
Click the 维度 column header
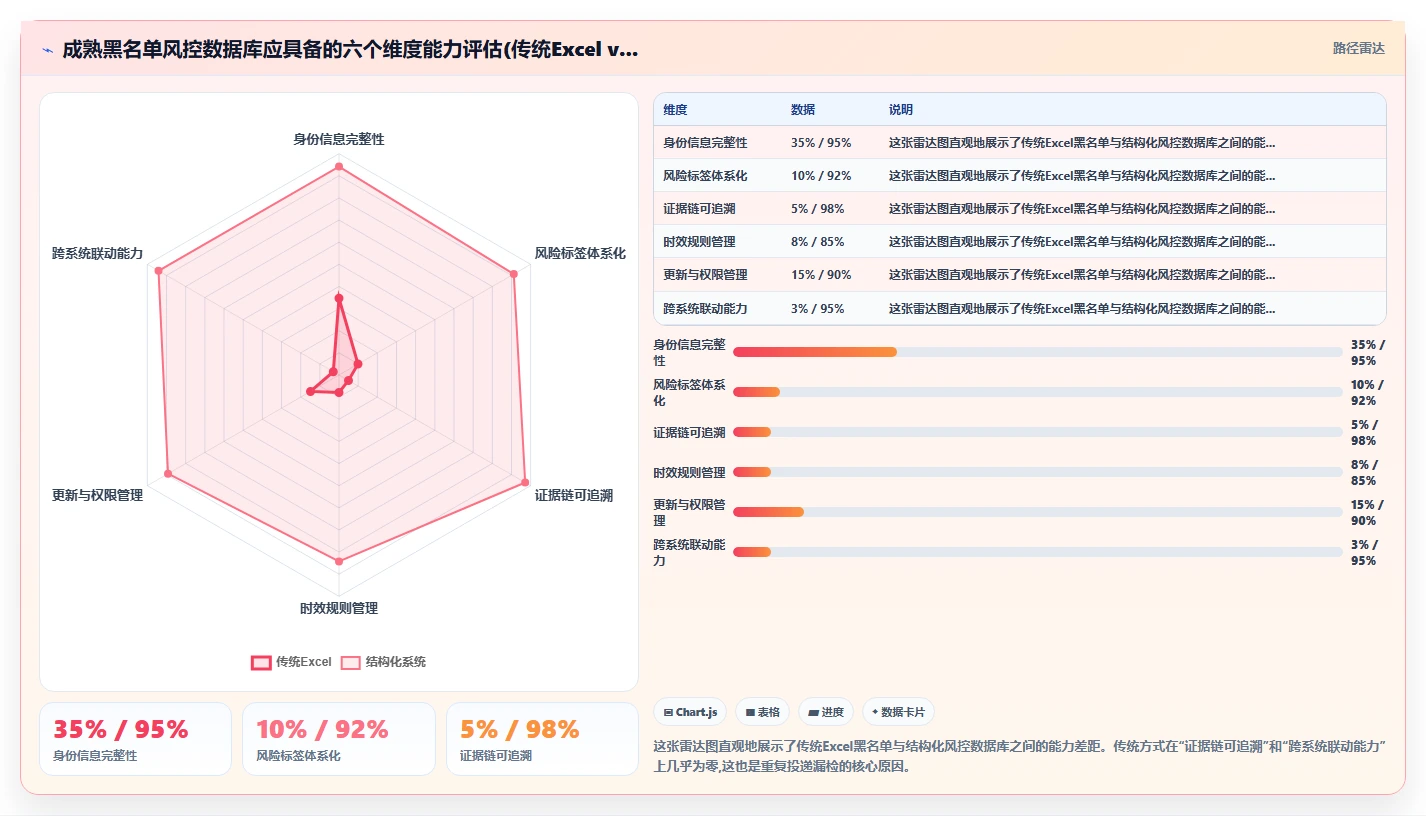tap(675, 110)
